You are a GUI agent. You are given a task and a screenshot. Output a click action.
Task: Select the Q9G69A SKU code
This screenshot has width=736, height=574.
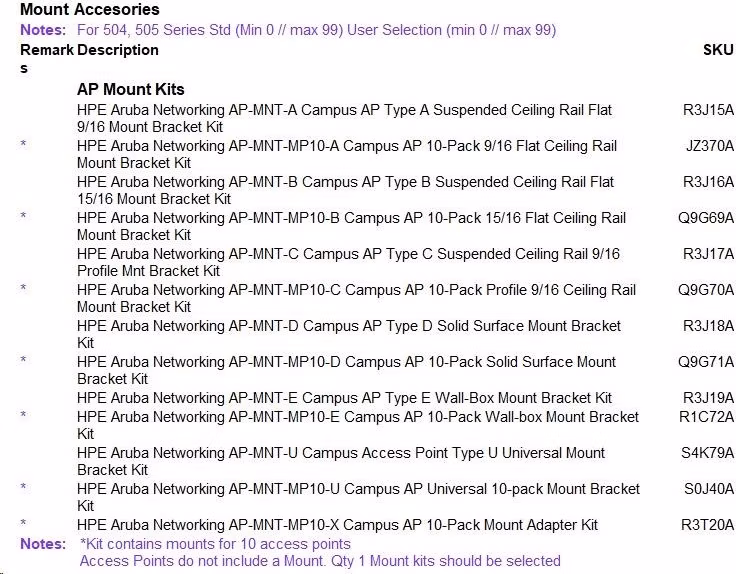(x=705, y=218)
